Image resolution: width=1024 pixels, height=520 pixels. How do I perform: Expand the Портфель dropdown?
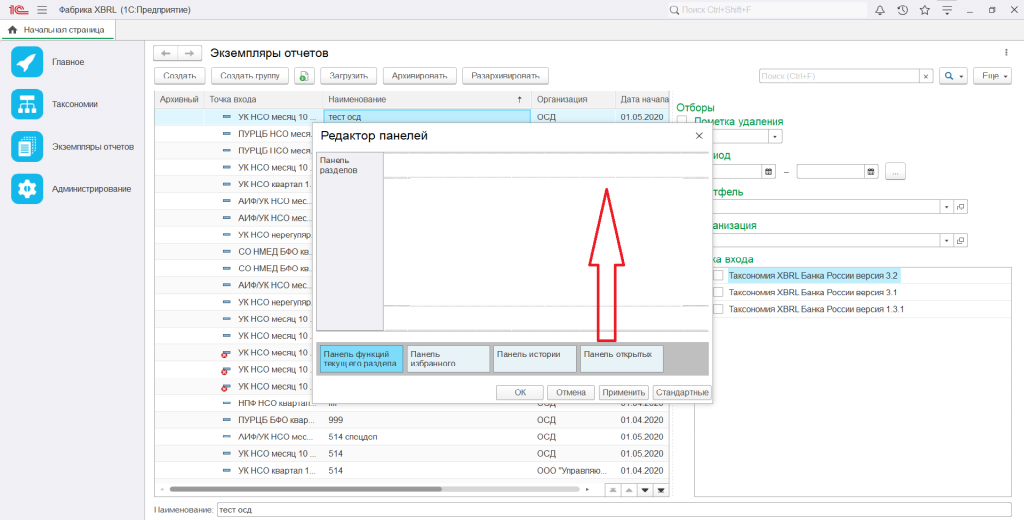tap(946, 206)
